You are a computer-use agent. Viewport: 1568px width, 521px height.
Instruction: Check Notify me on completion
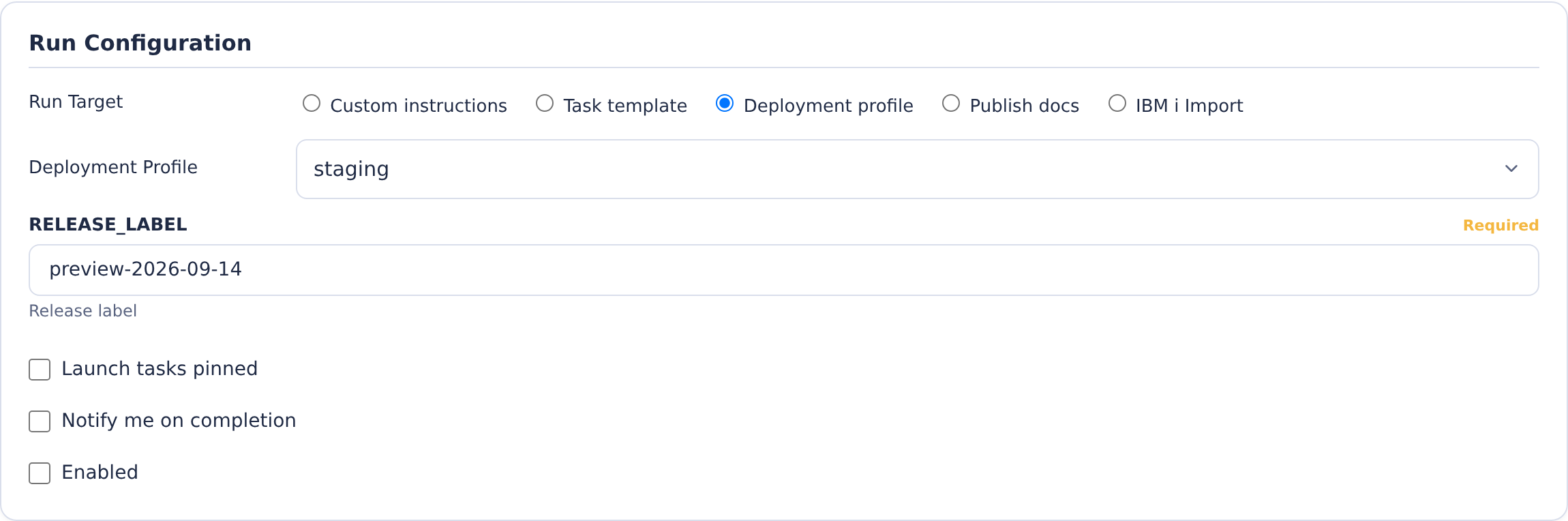pos(40,421)
